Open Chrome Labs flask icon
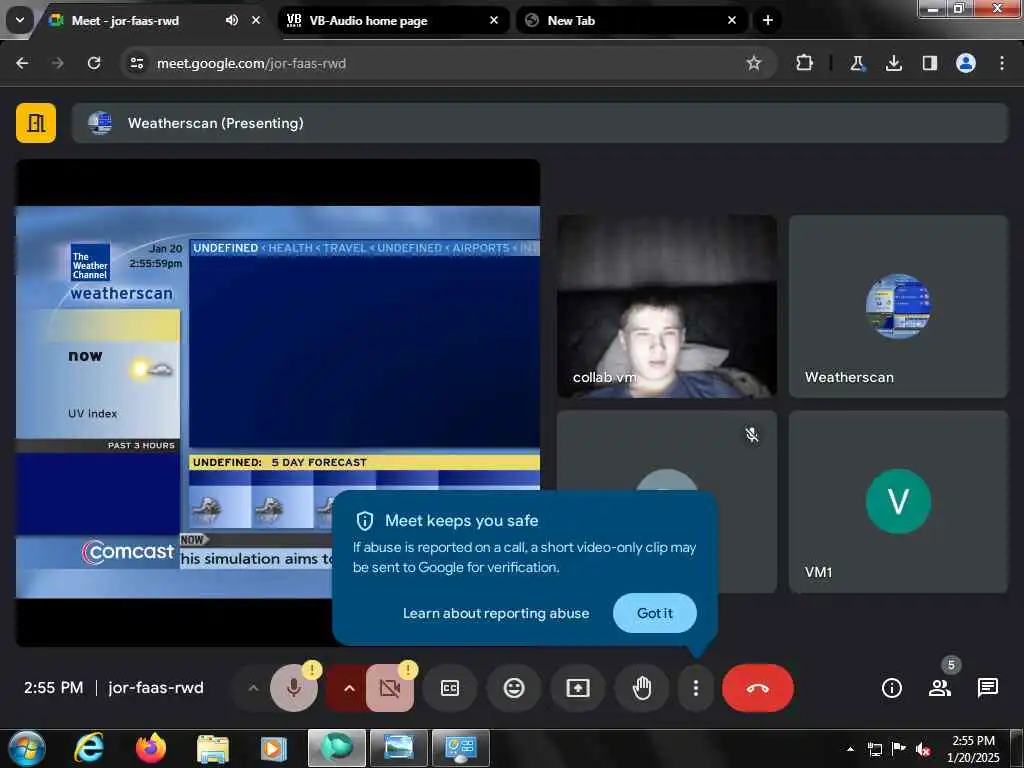 [x=857, y=63]
